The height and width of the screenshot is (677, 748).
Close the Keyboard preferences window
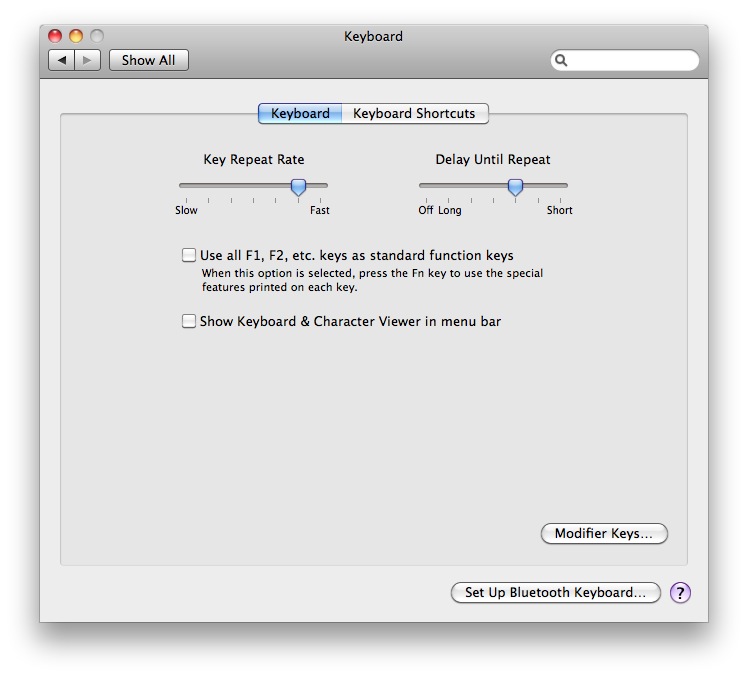tap(55, 36)
